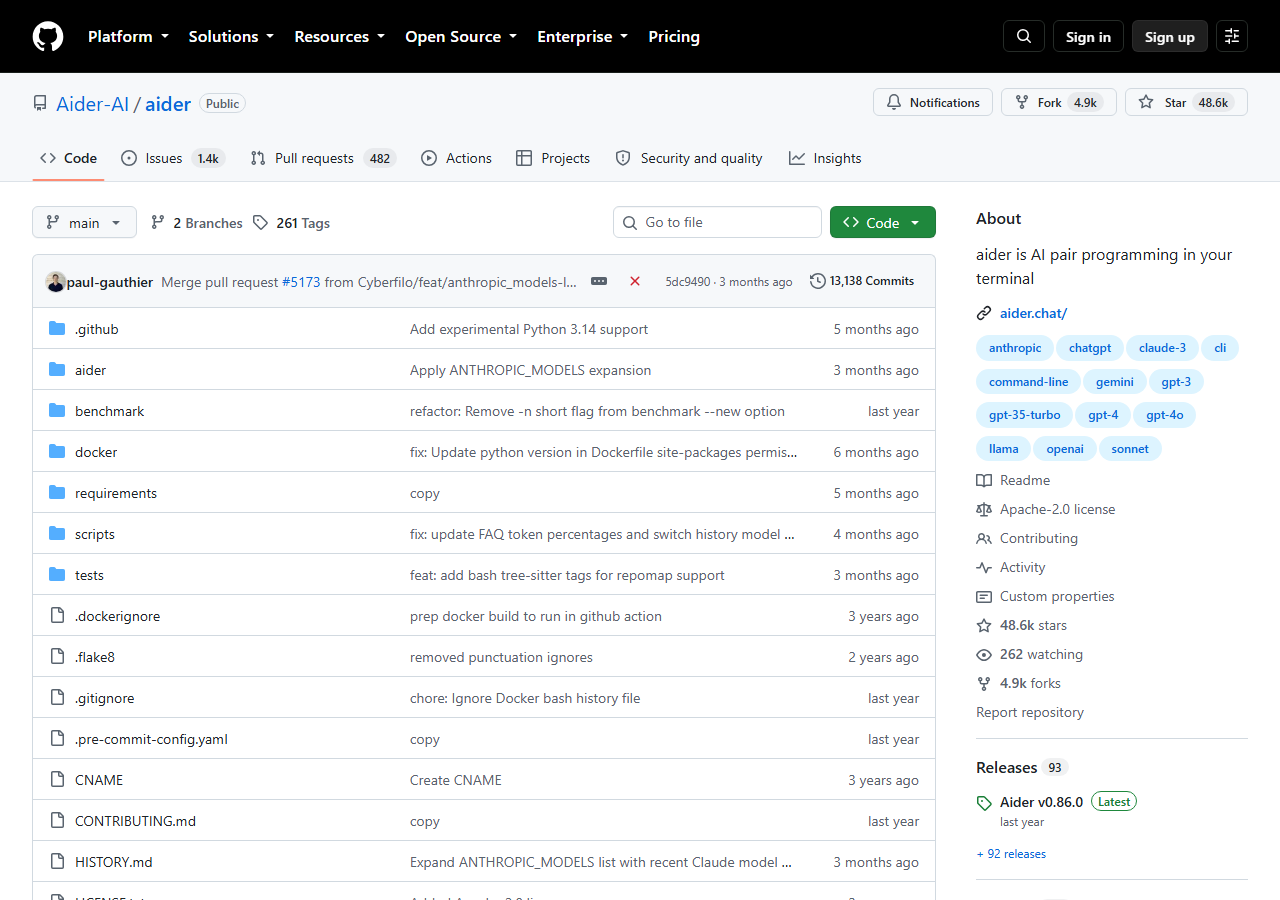
Task: Open the green Code dropdown button
Action: pos(883,222)
